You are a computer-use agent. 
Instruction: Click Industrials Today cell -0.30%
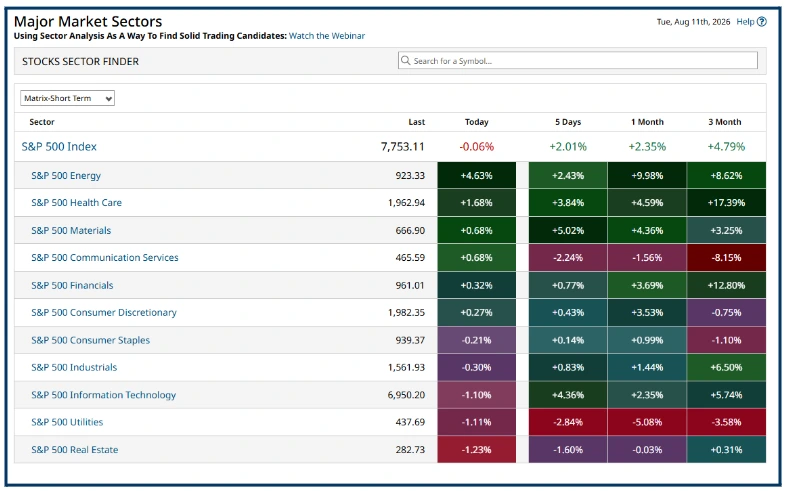pos(476,367)
